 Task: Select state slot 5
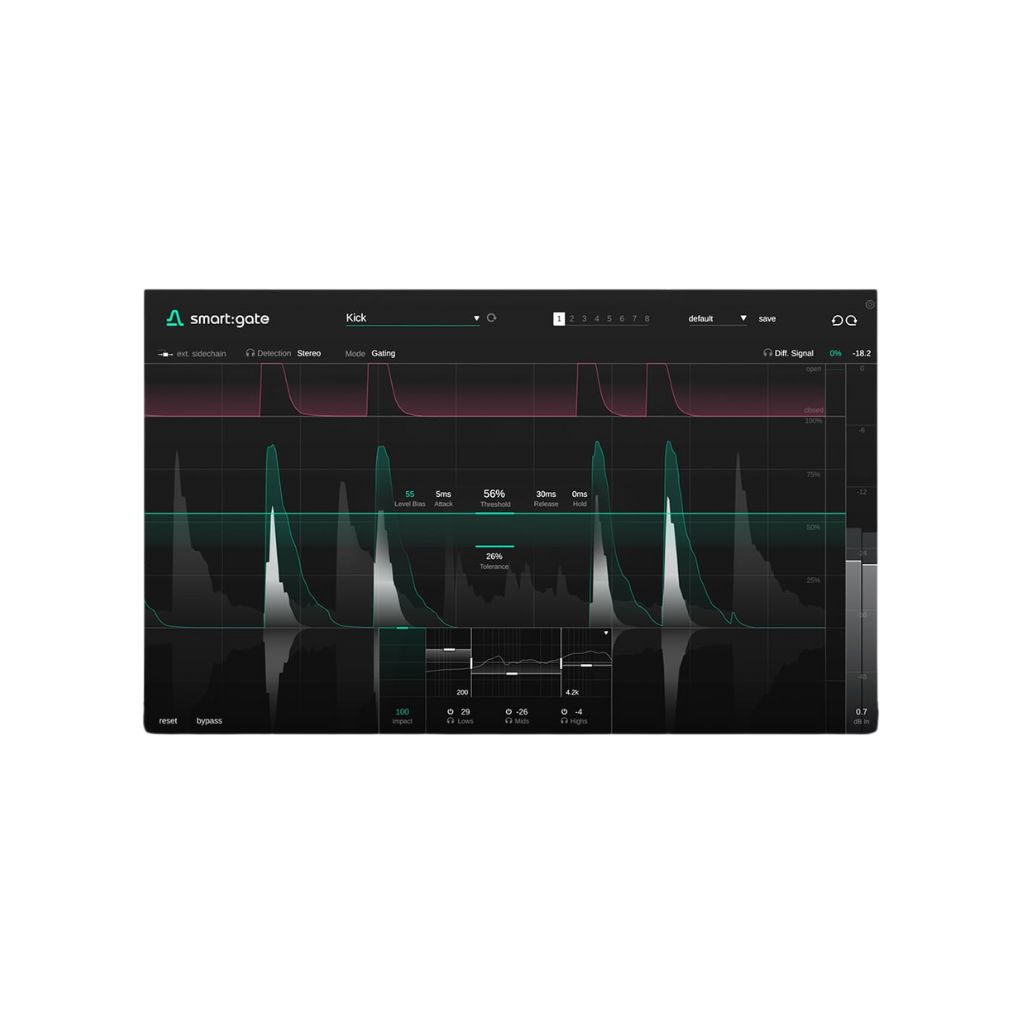pyautogui.click(x=609, y=319)
